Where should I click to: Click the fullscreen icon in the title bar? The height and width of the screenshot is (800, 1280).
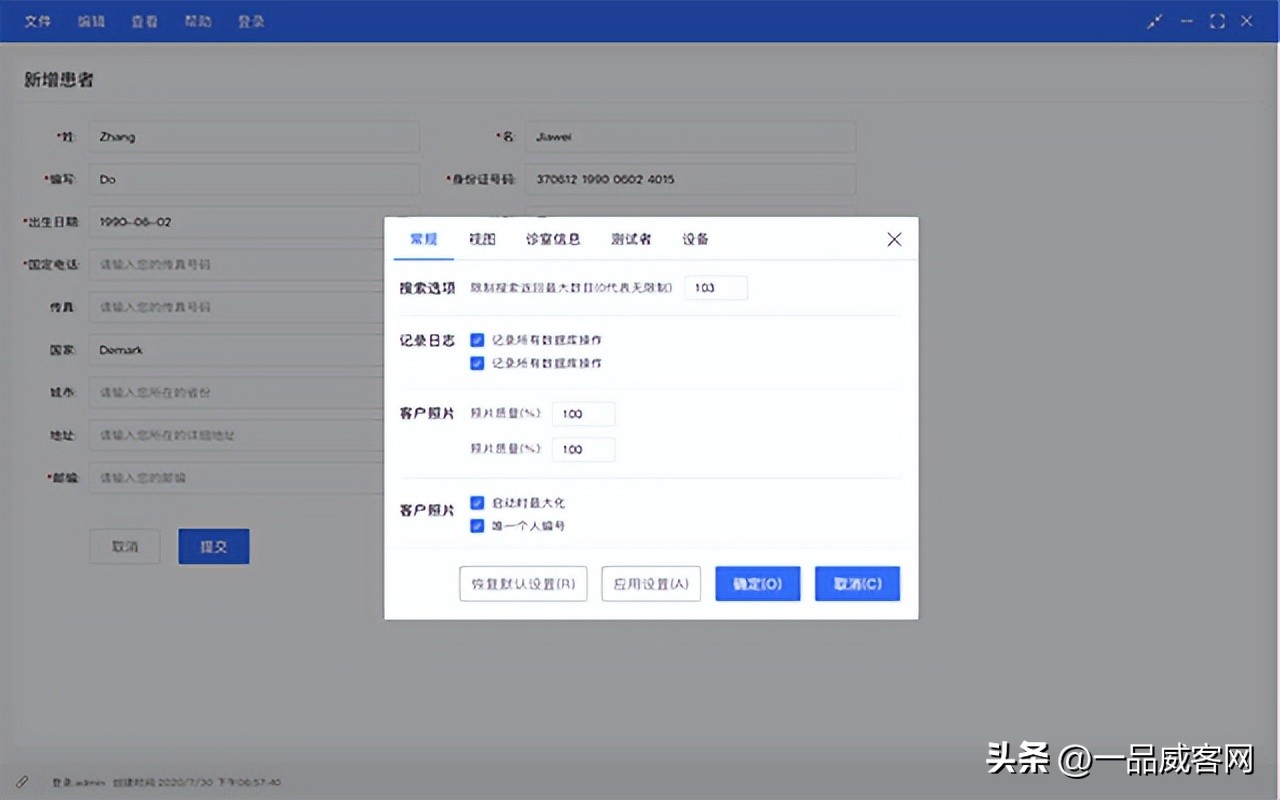point(1217,21)
